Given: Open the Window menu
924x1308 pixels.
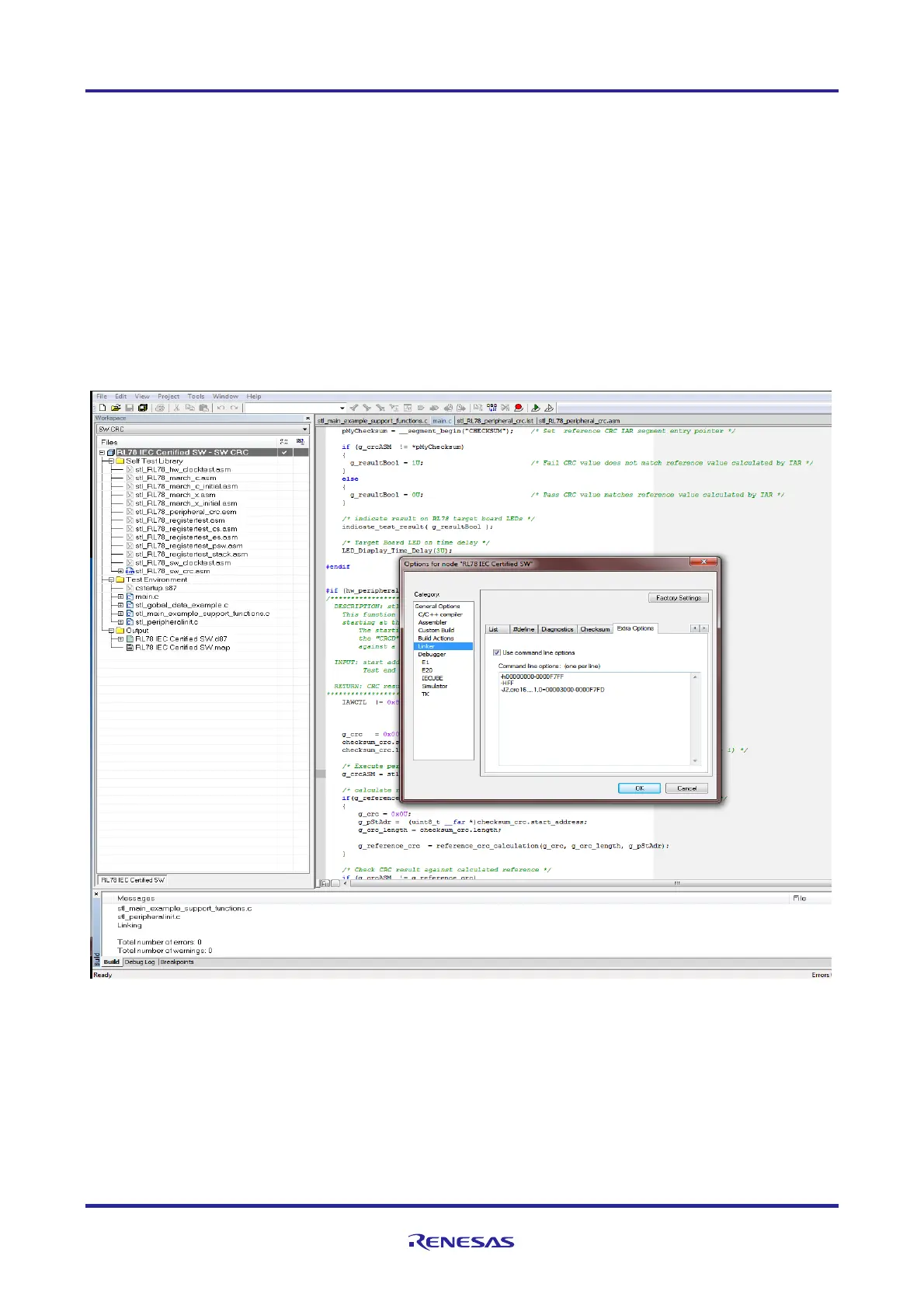Looking at the screenshot, I should (226, 396).
